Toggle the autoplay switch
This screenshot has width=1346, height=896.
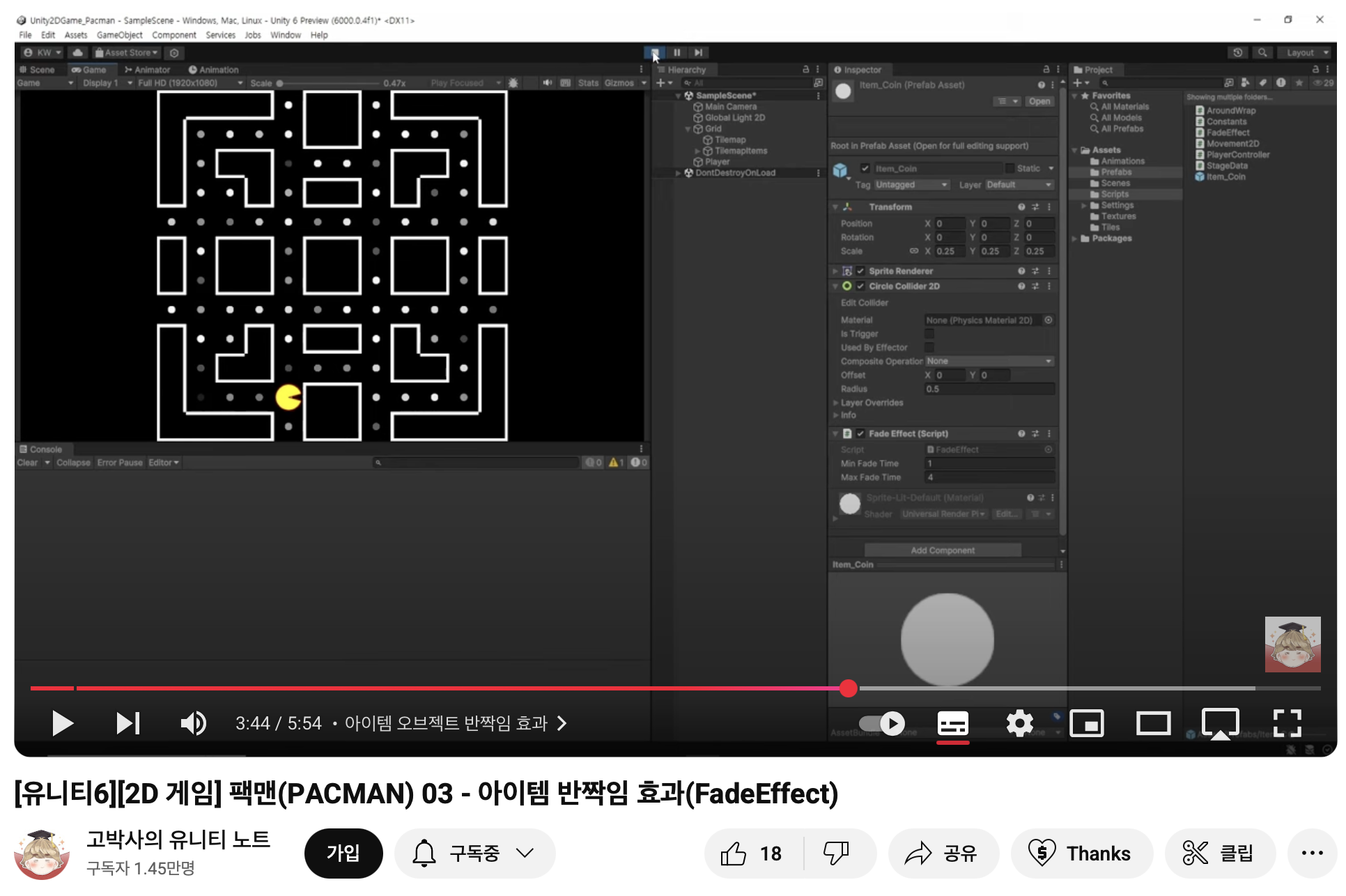883,723
